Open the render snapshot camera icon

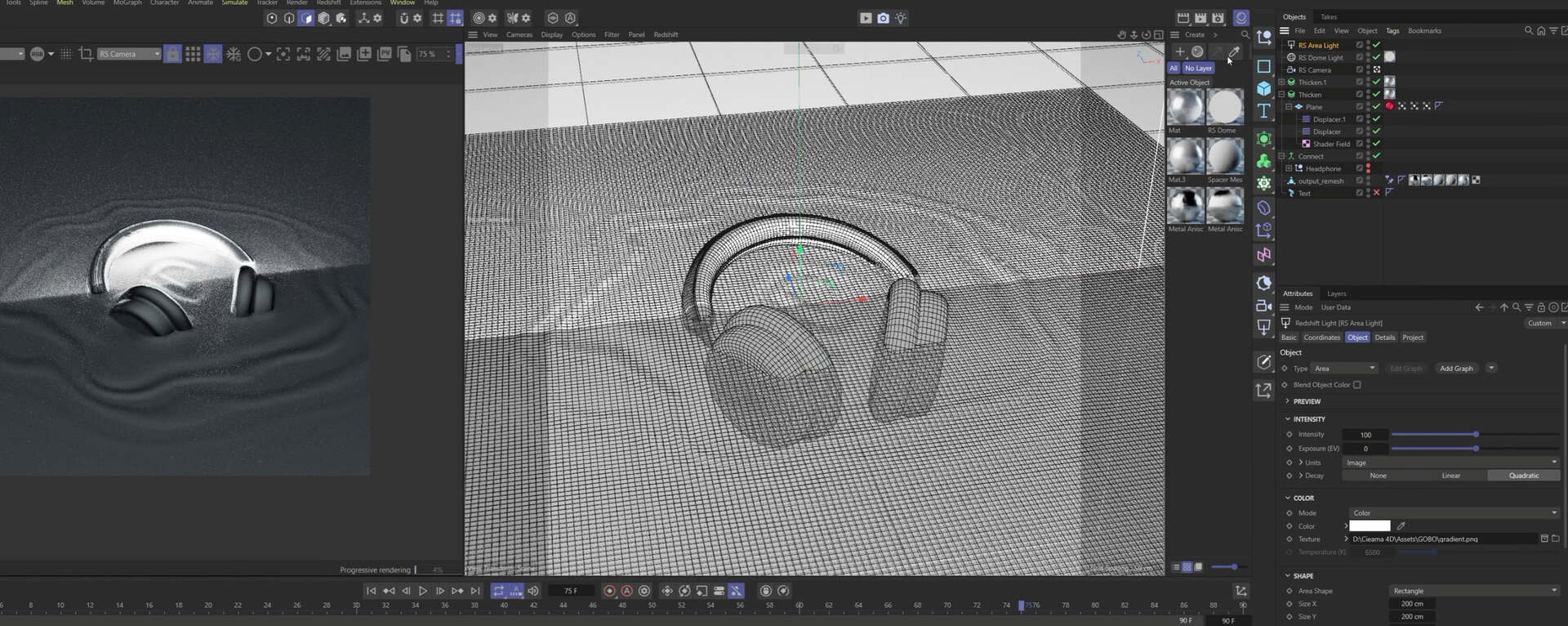click(883, 18)
